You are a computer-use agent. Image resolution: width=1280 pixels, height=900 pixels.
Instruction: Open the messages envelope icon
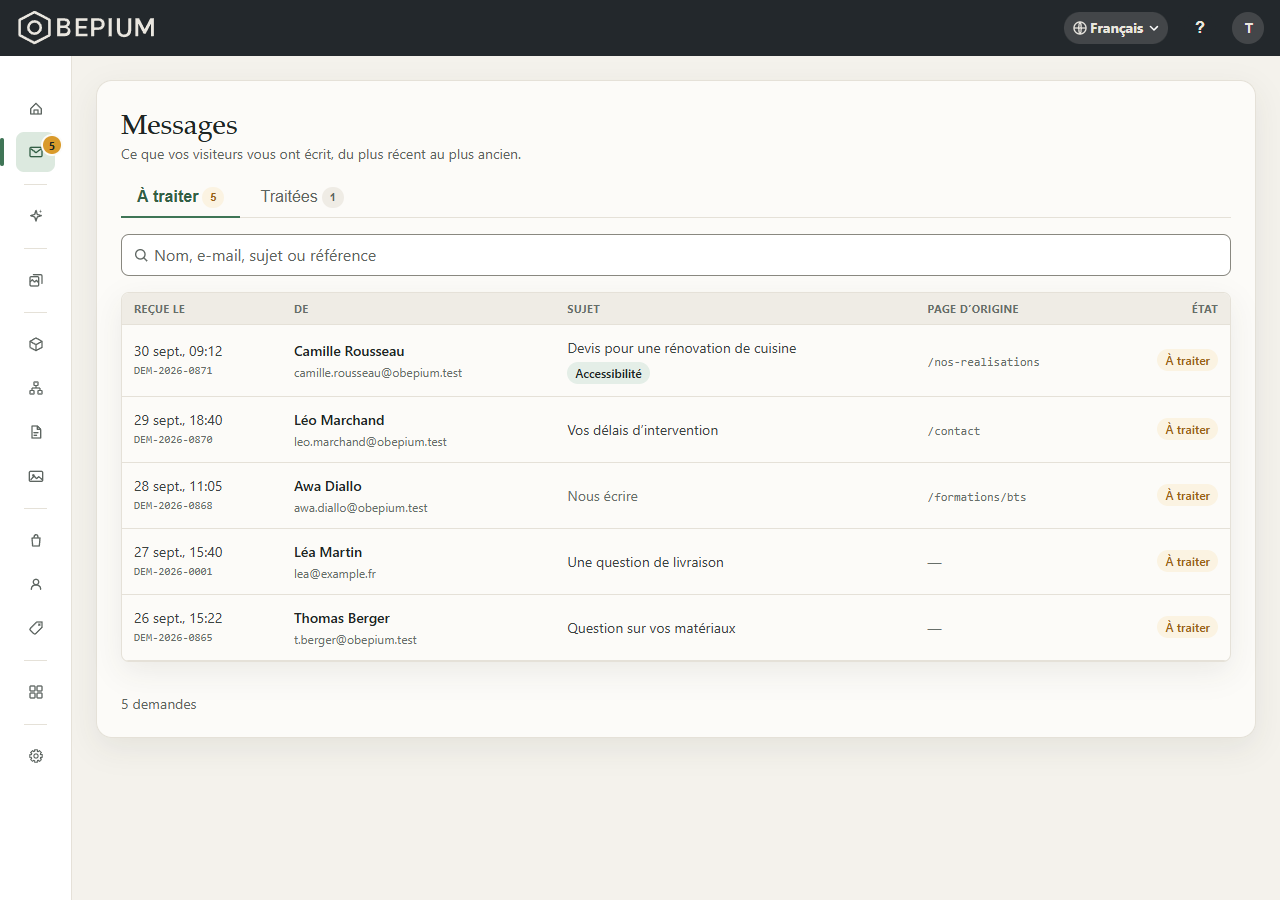pyautogui.click(x=36, y=152)
